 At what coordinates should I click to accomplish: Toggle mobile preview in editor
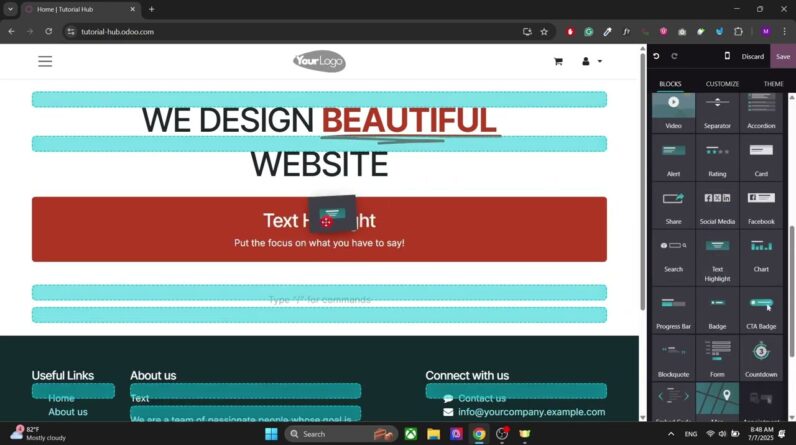[x=727, y=56]
